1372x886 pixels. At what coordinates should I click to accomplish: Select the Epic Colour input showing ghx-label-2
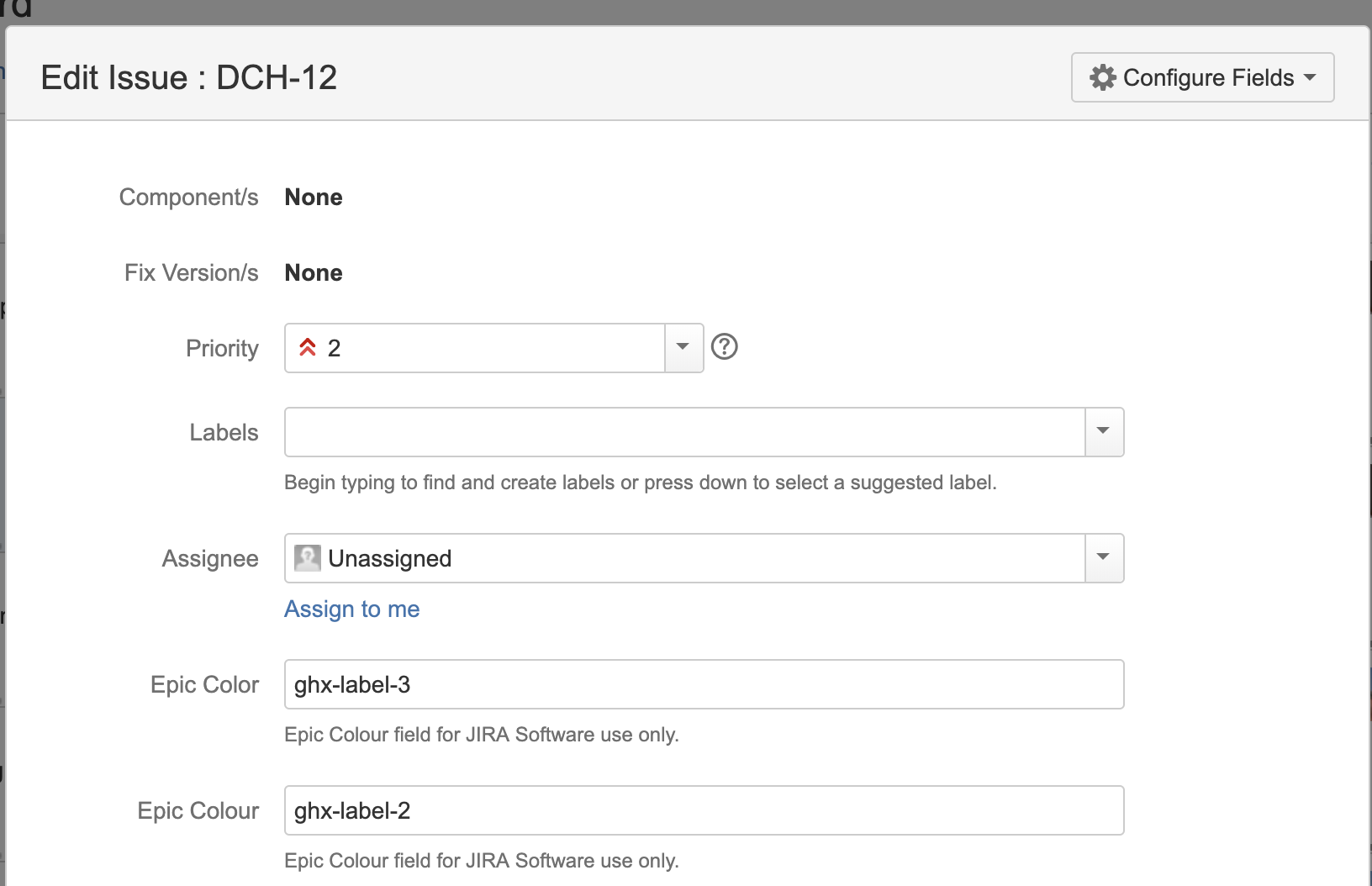[704, 810]
